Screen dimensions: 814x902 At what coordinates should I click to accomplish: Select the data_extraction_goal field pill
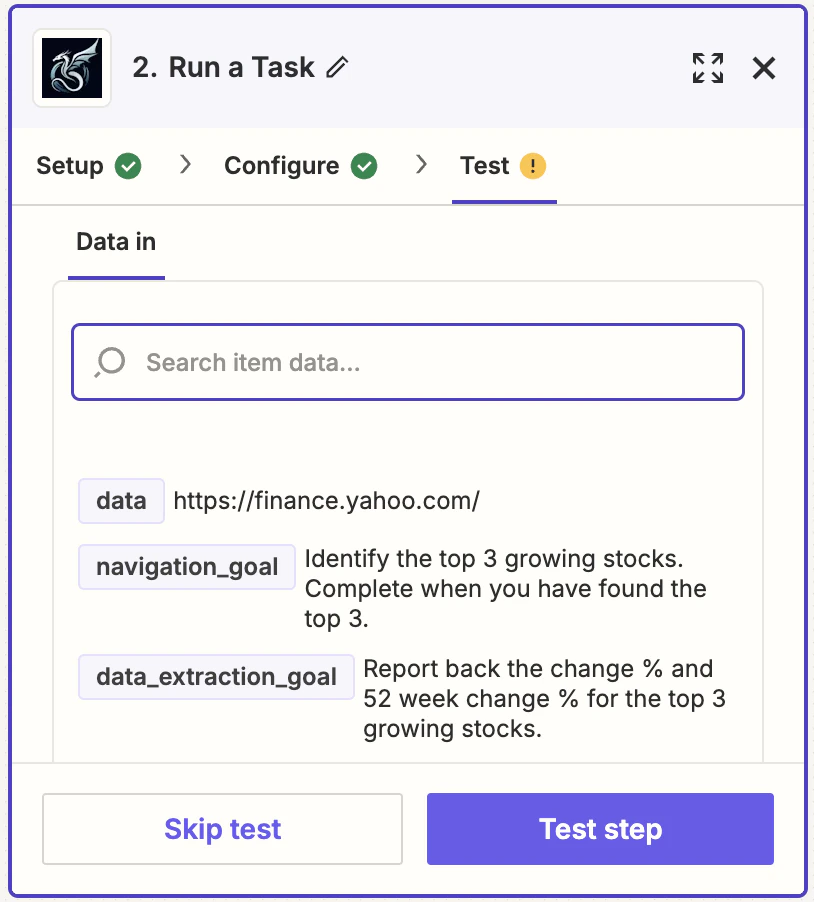click(x=216, y=677)
